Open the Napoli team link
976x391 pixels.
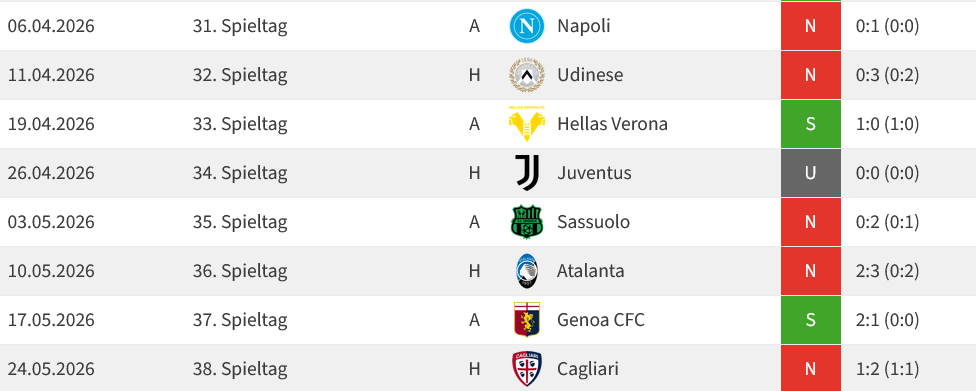[x=583, y=26]
